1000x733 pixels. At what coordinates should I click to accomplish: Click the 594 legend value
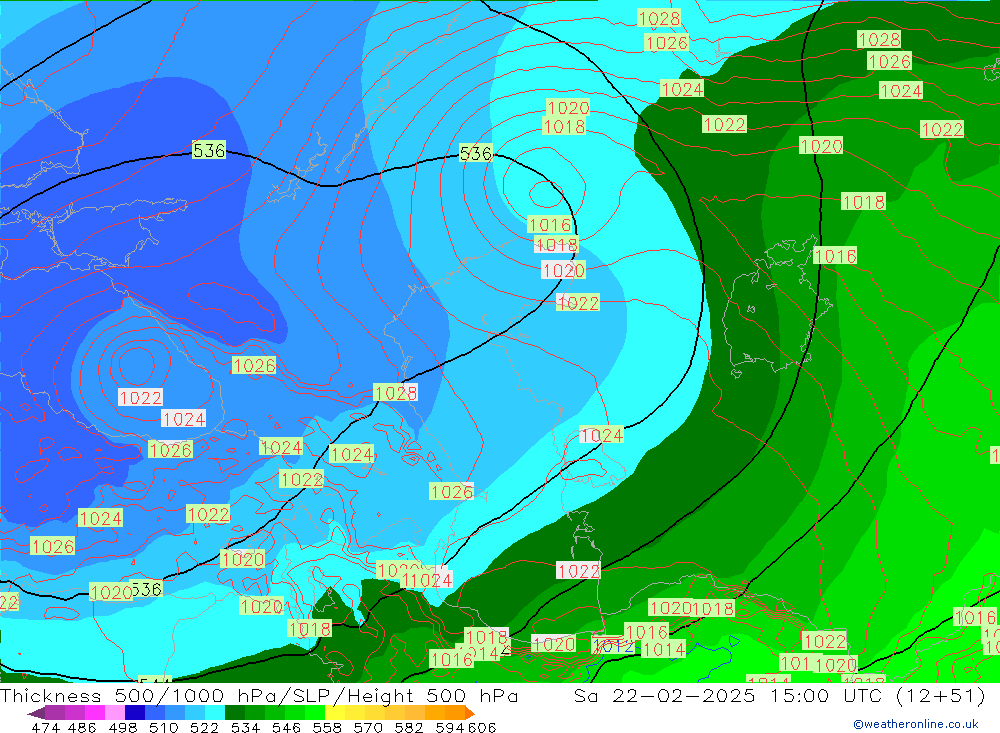(x=450, y=727)
